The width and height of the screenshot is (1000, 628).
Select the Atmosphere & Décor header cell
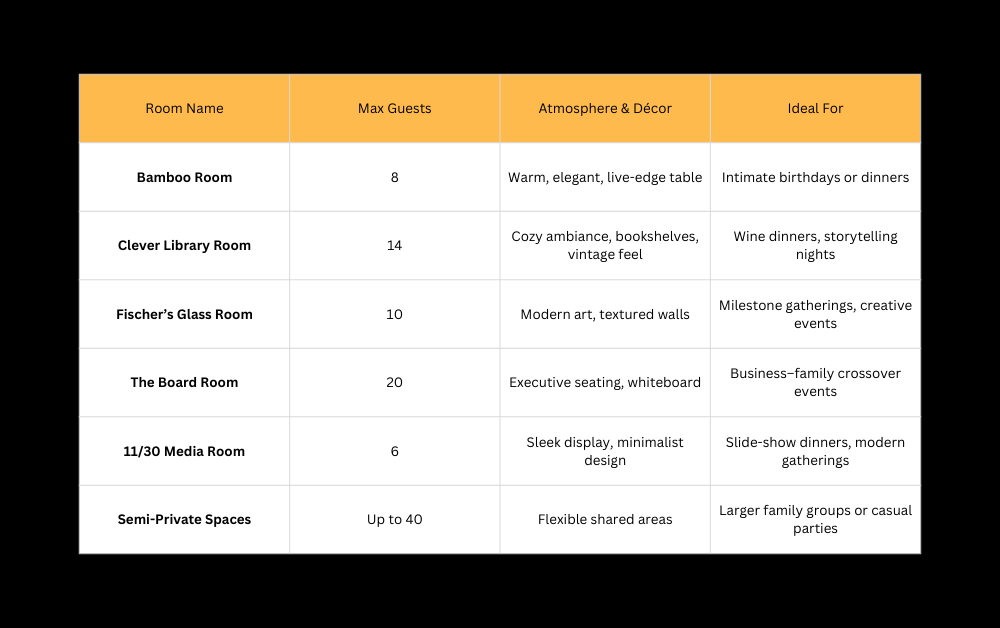[605, 108]
